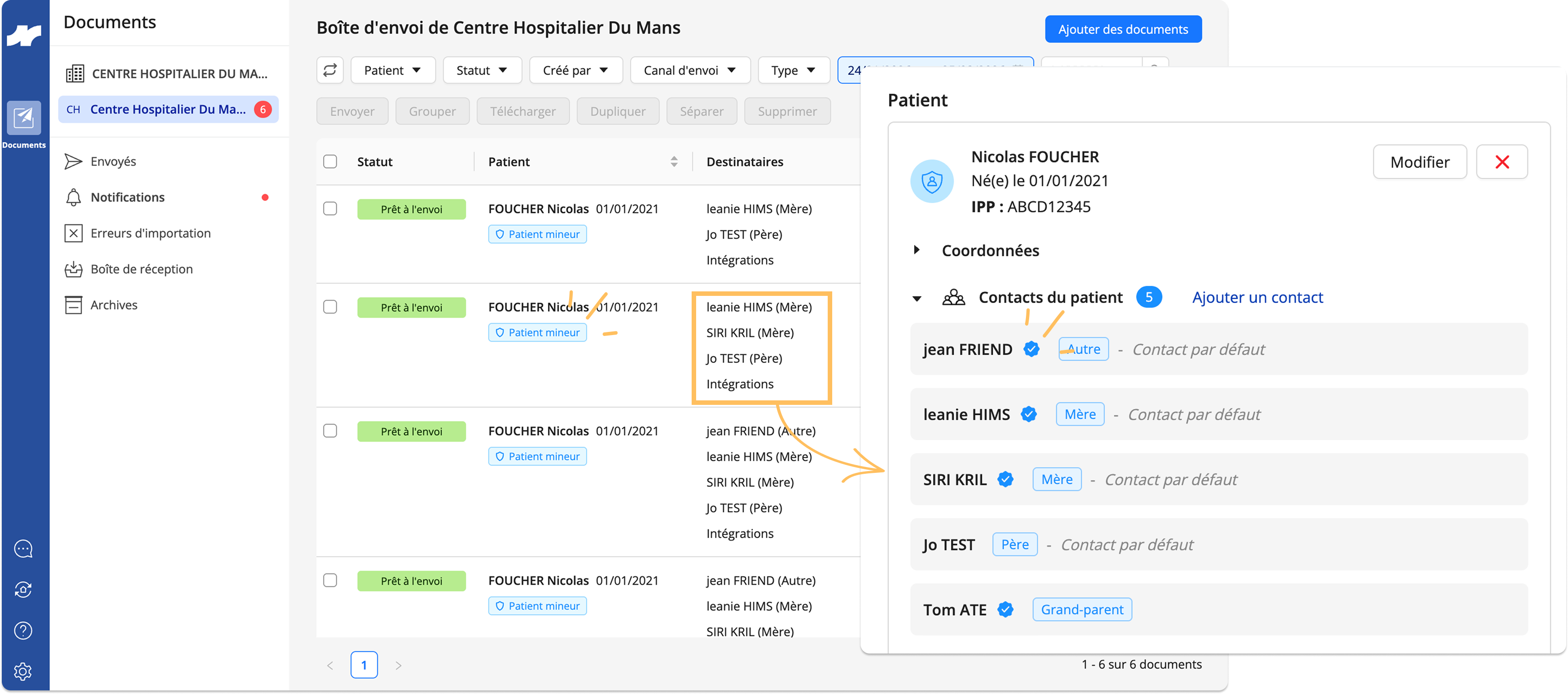Click verified badge next to SIRI KRIL
The height and width of the screenshot is (694, 1568).
pyautogui.click(x=1006, y=479)
